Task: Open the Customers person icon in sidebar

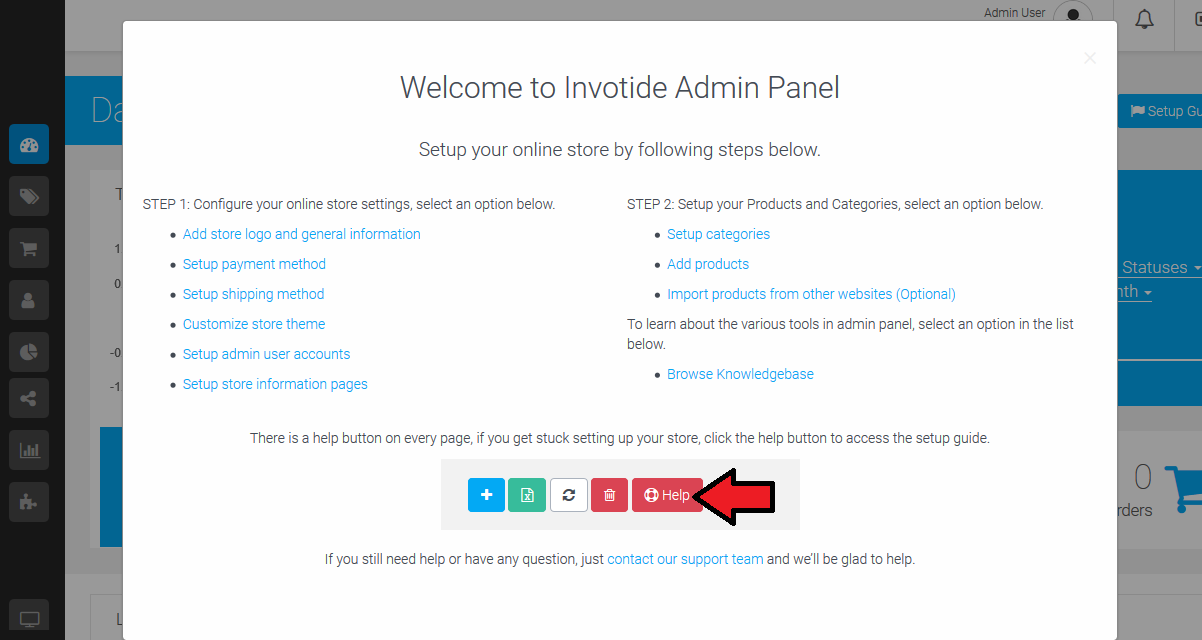Action: click(x=29, y=299)
